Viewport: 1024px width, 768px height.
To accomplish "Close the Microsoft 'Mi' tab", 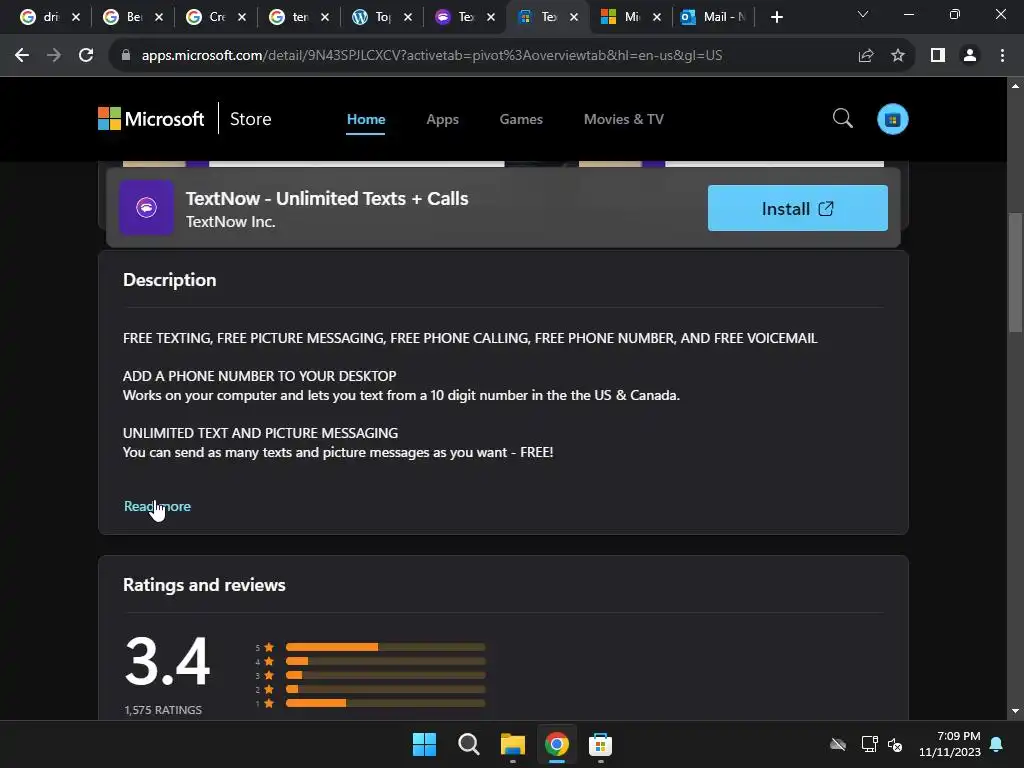I will pyautogui.click(x=656, y=17).
